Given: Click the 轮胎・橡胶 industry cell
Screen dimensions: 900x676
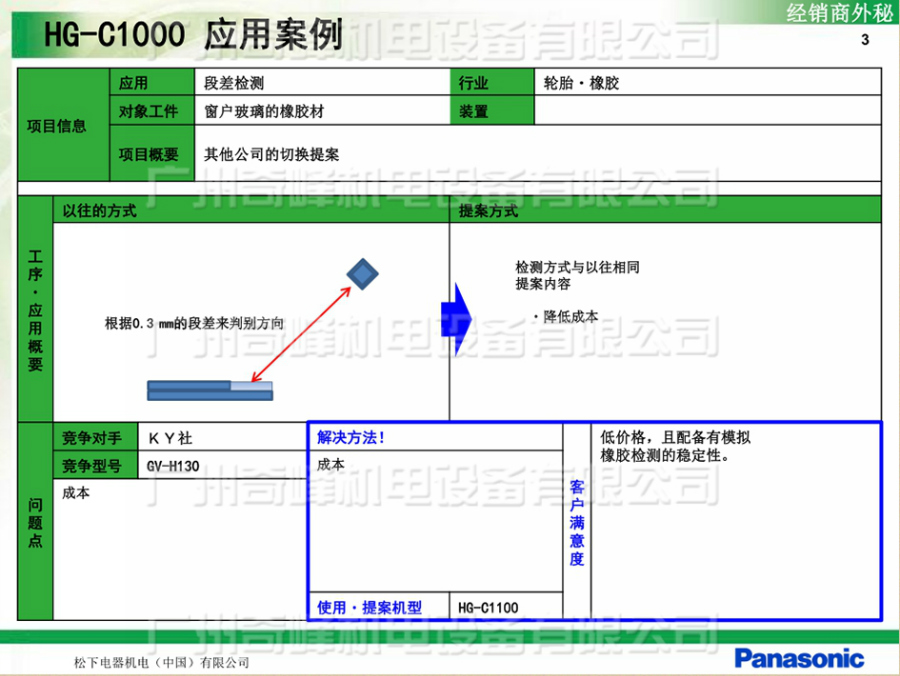Looking at the screenshot, I should click(x=582, y=84).
